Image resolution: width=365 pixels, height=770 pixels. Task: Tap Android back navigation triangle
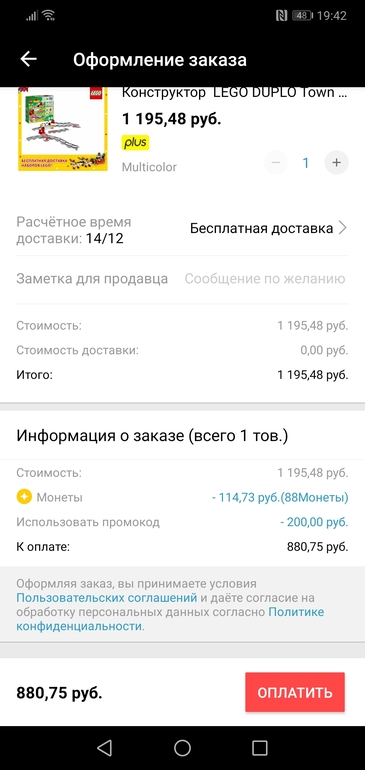click(104, 747)
